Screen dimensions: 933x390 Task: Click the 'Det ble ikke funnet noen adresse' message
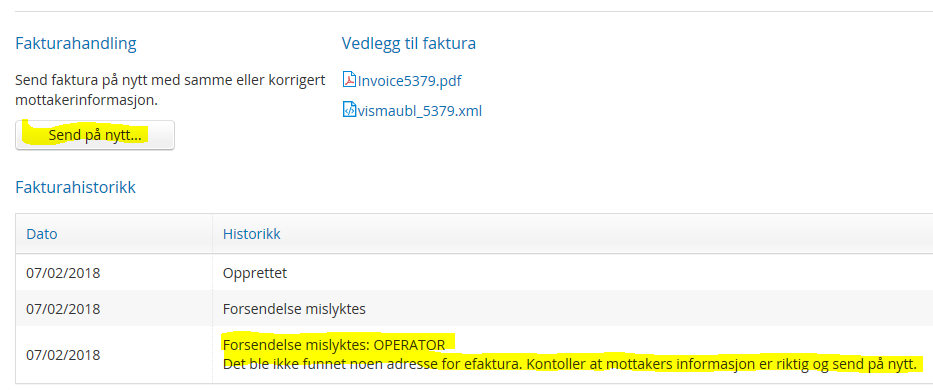(x=570, y=364)
